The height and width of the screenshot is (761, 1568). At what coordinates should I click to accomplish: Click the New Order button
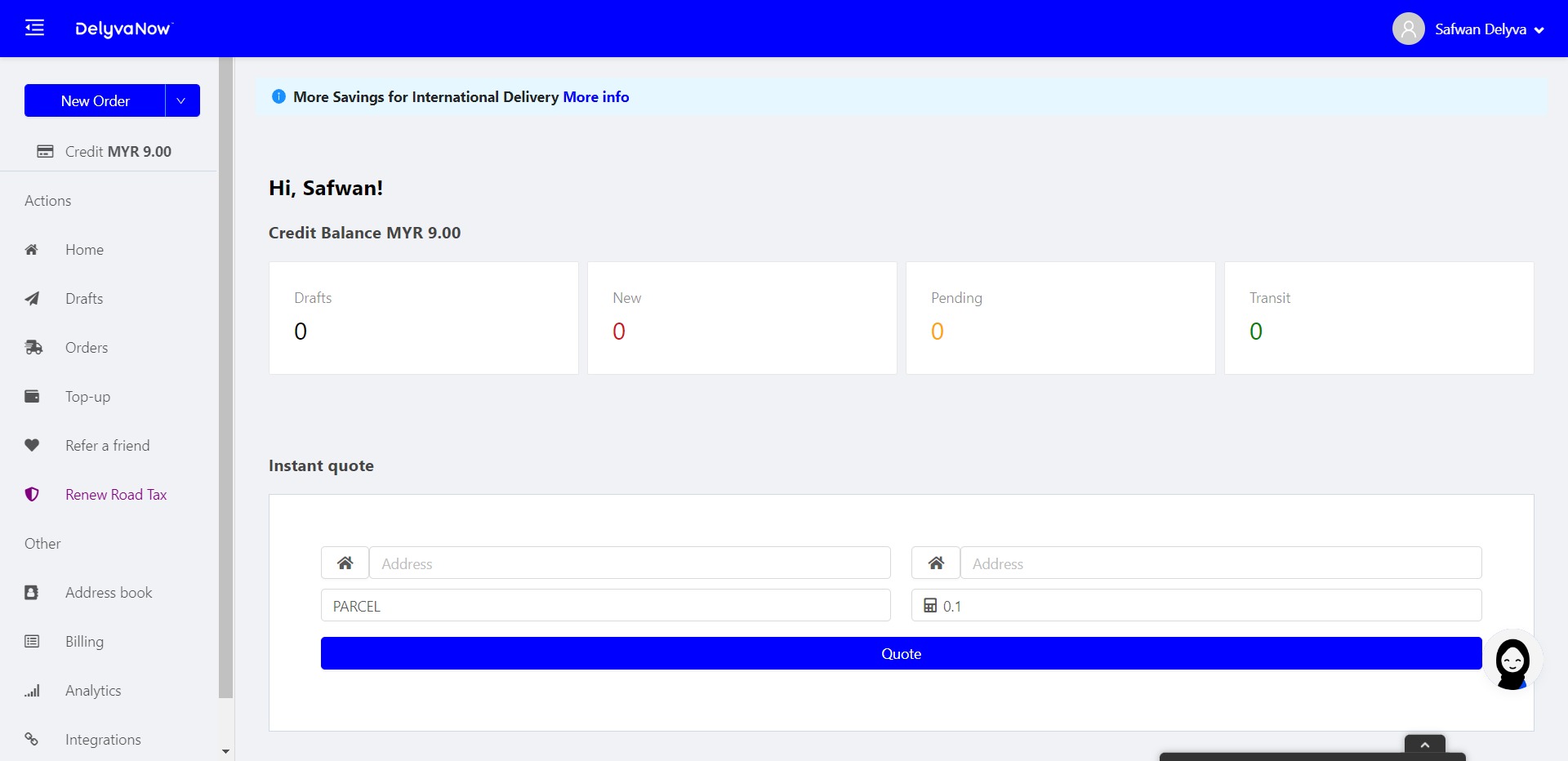(95, 100)
